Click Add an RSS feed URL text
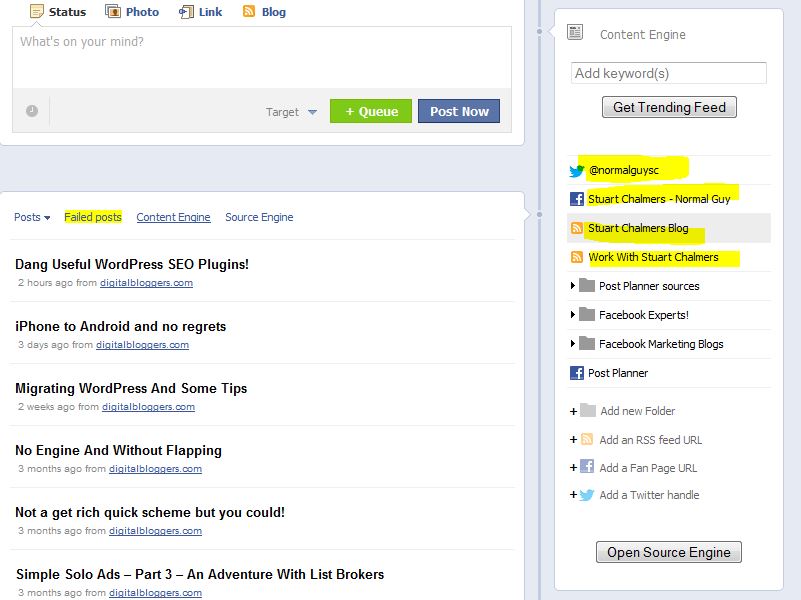The height and width of the screenshot is (600, 801). click(x=650, y=440)
